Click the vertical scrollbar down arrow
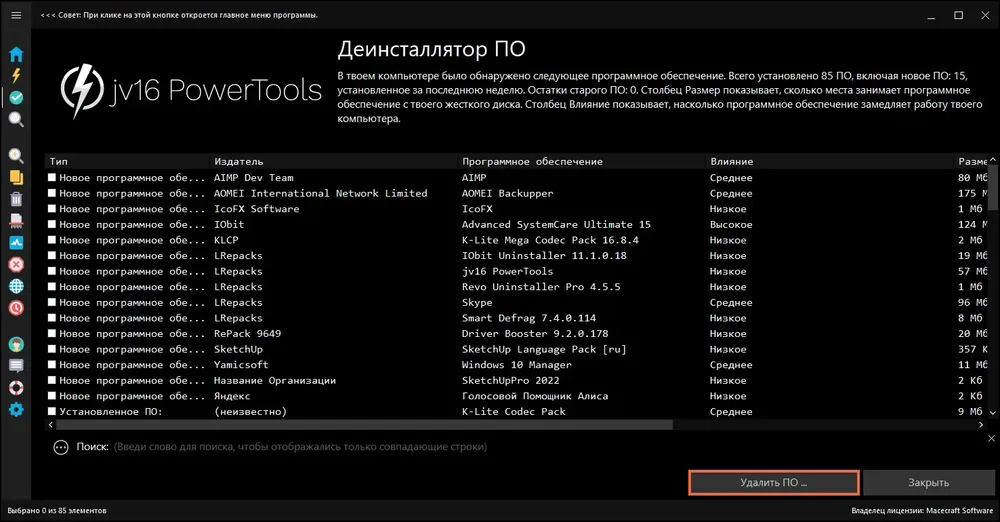This screenshot has height=522, width=1000. tap(992, 413)
